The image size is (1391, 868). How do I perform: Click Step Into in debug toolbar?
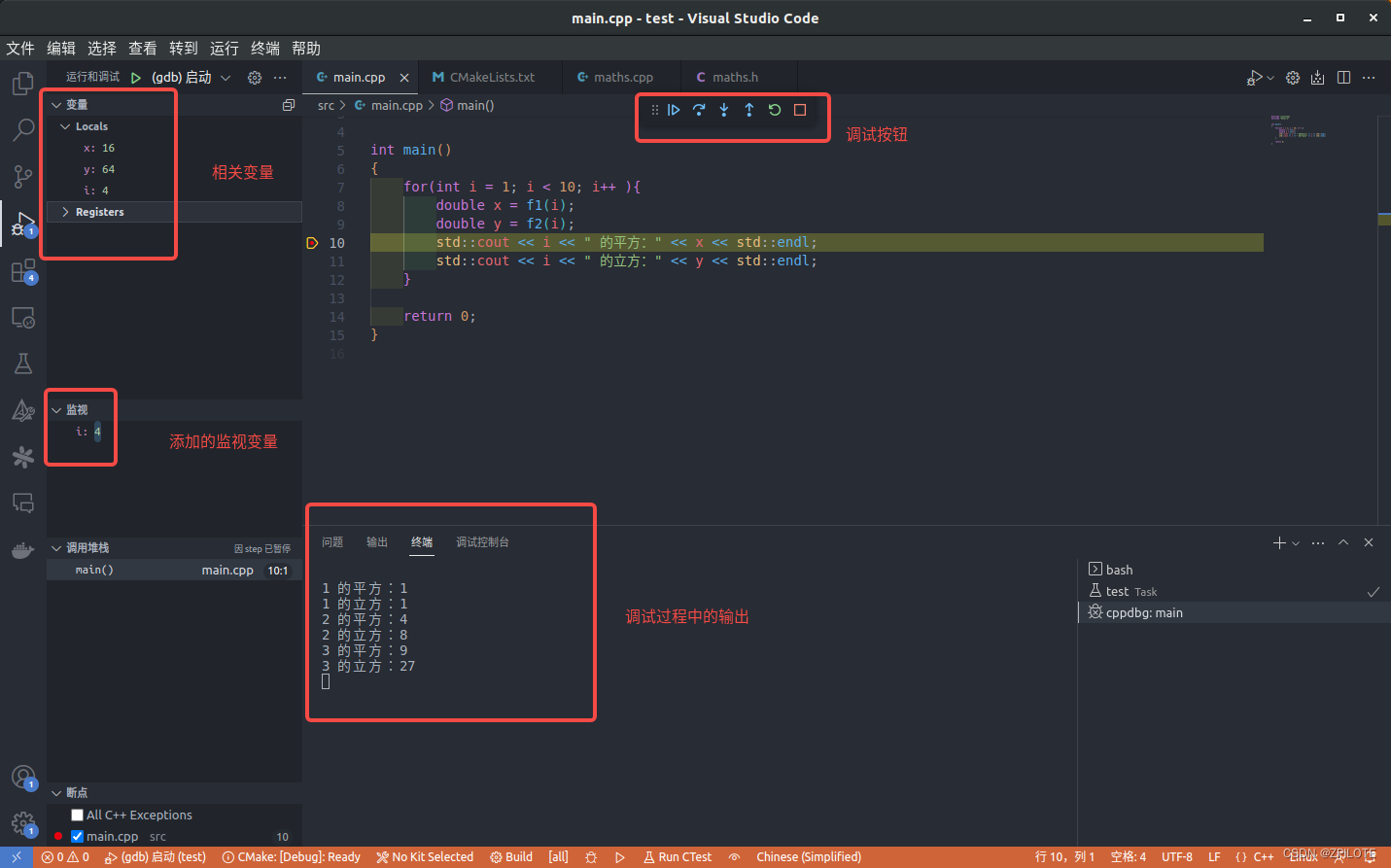[x=724, y=110]
